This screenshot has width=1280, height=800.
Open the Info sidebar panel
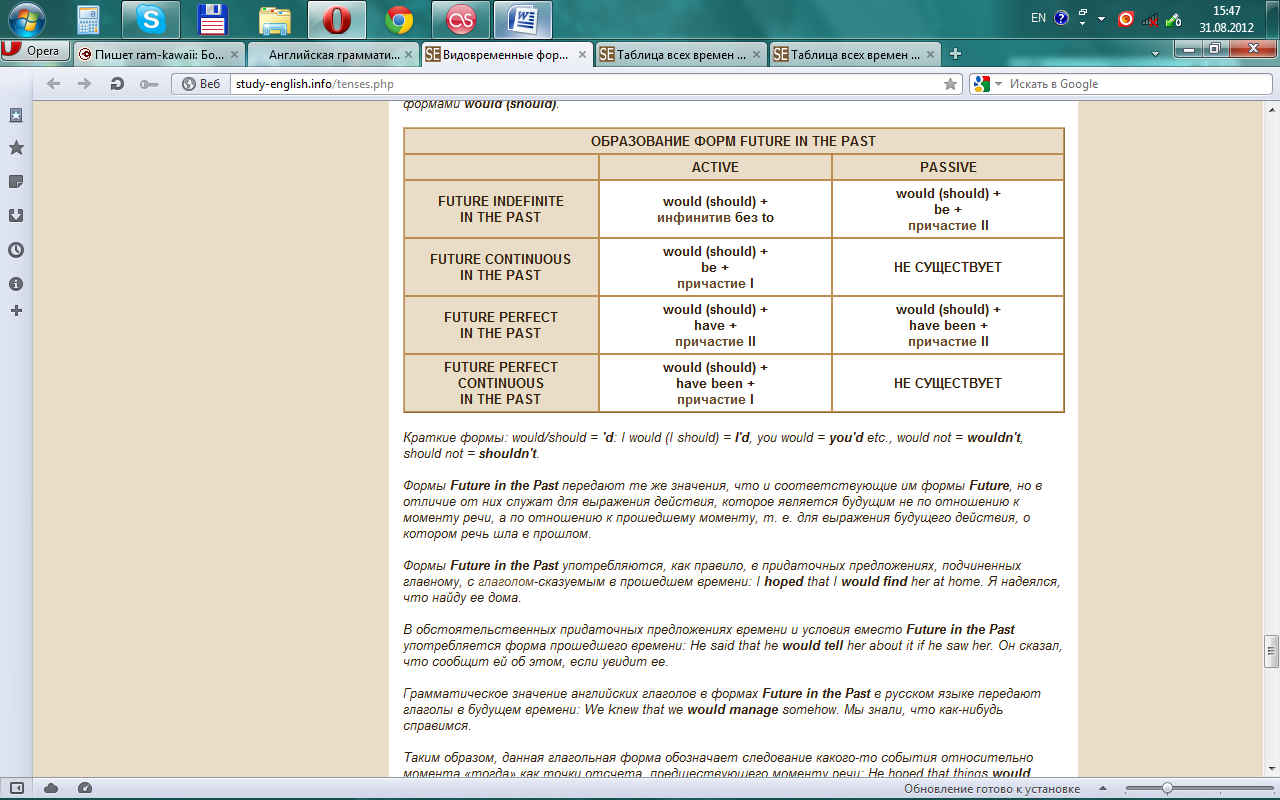16,284
